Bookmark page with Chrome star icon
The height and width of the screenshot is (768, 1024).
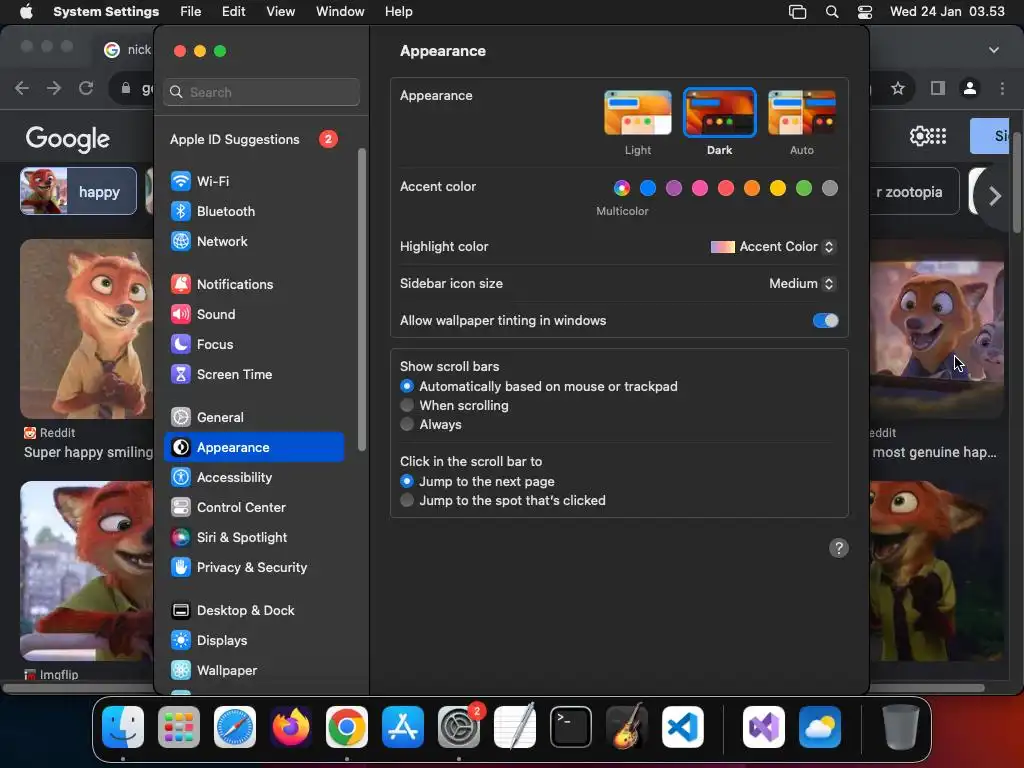[898, 88]
